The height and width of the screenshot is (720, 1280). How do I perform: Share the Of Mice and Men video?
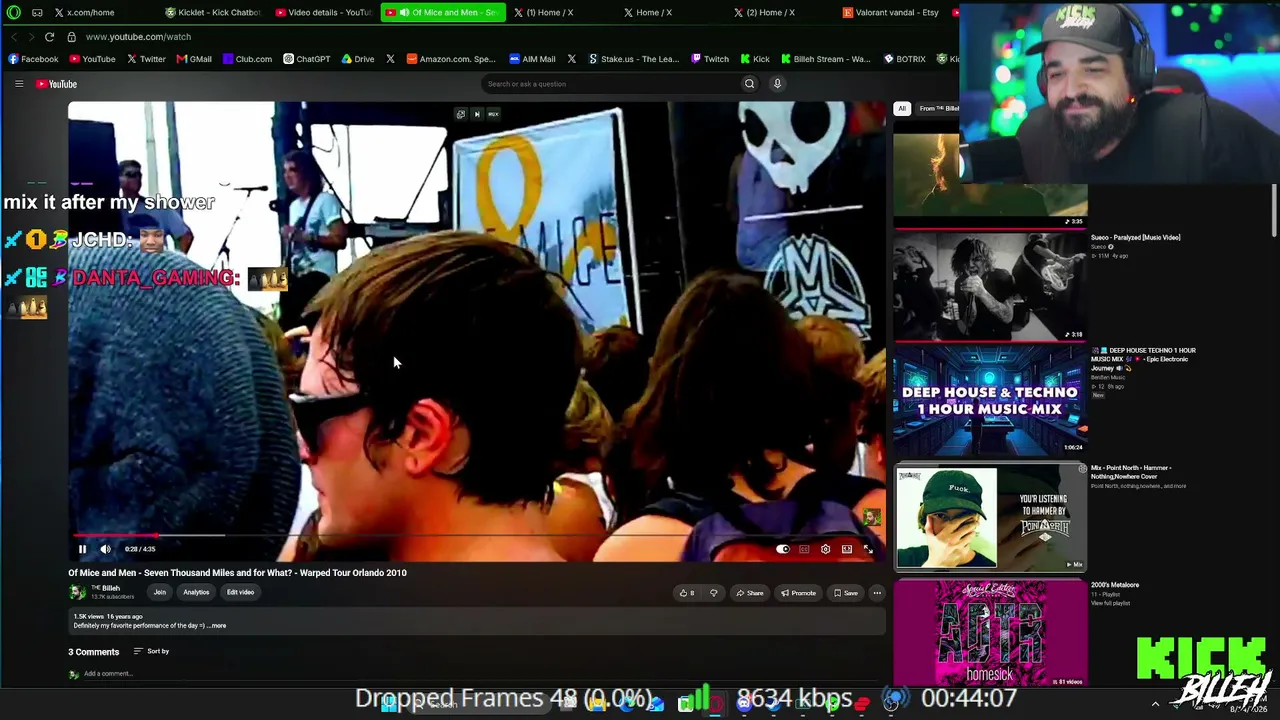click(x=750, y=593)
